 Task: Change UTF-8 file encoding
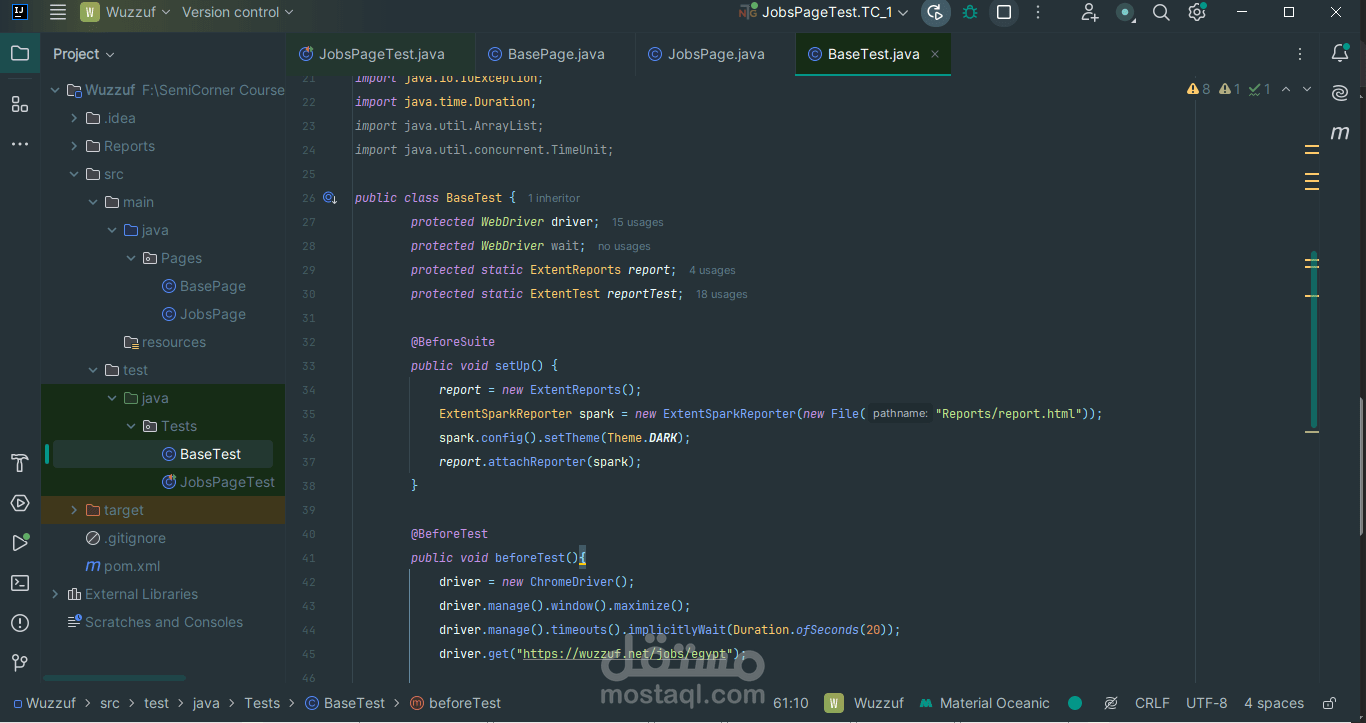pyautogui.click(x=1206, y=703)
